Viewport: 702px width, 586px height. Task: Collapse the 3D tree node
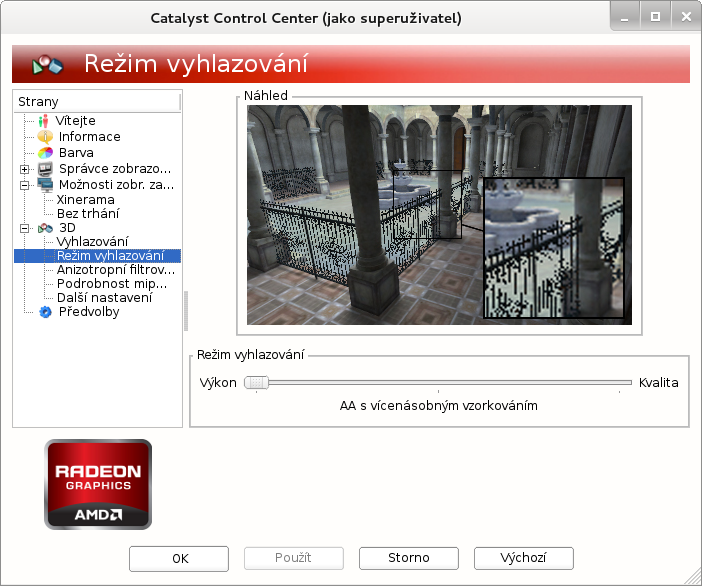coord(25,228)
